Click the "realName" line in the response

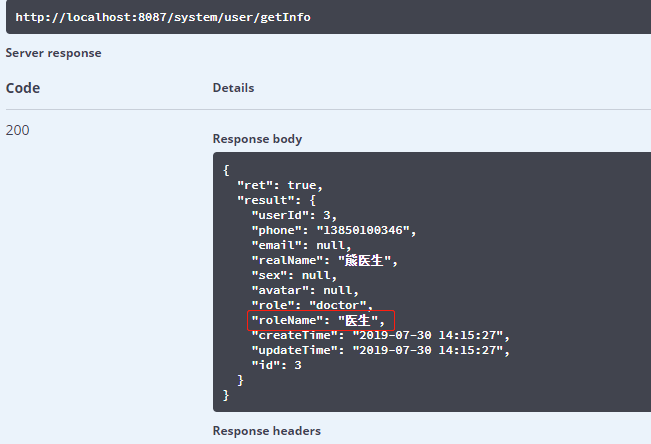325,260
